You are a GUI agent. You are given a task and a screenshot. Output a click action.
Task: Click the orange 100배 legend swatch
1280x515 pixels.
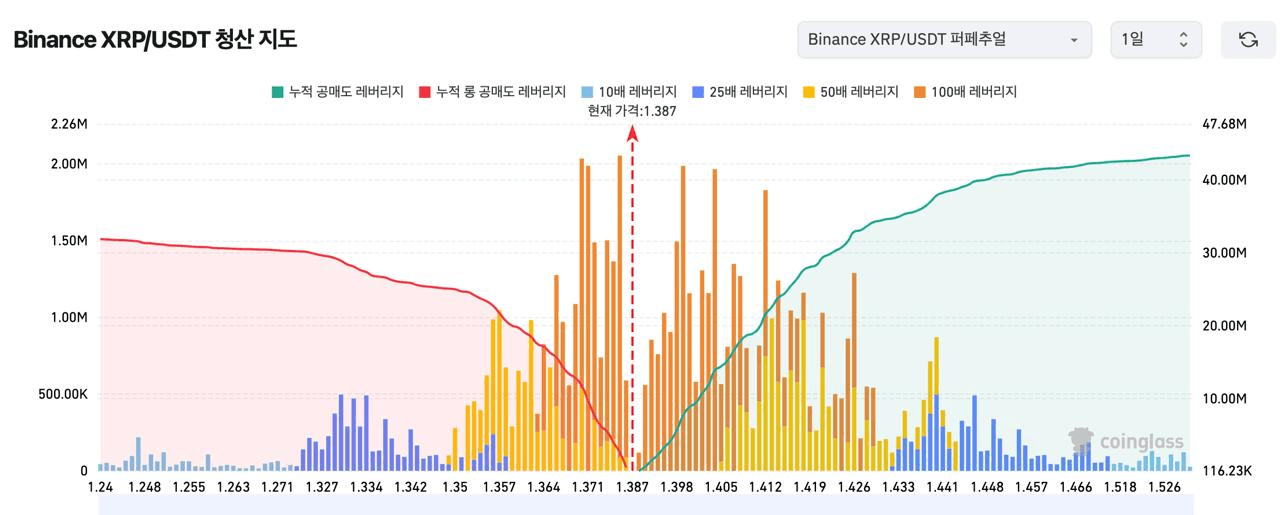920,92
